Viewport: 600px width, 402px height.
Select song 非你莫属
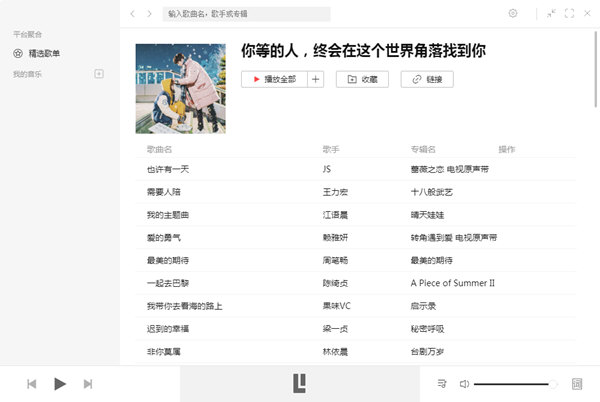164,352
